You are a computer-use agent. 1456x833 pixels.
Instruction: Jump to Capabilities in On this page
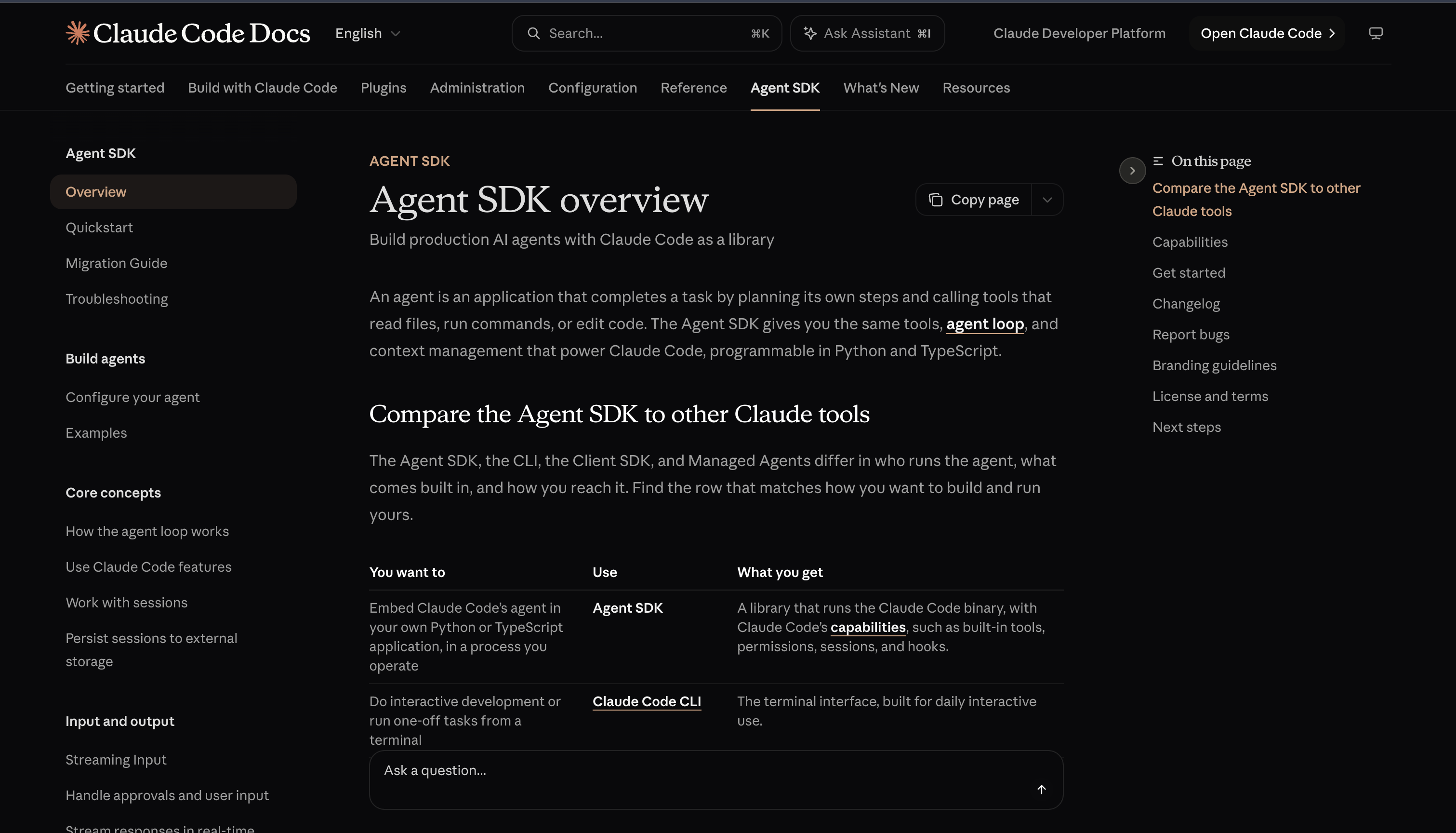[1190, 242]
